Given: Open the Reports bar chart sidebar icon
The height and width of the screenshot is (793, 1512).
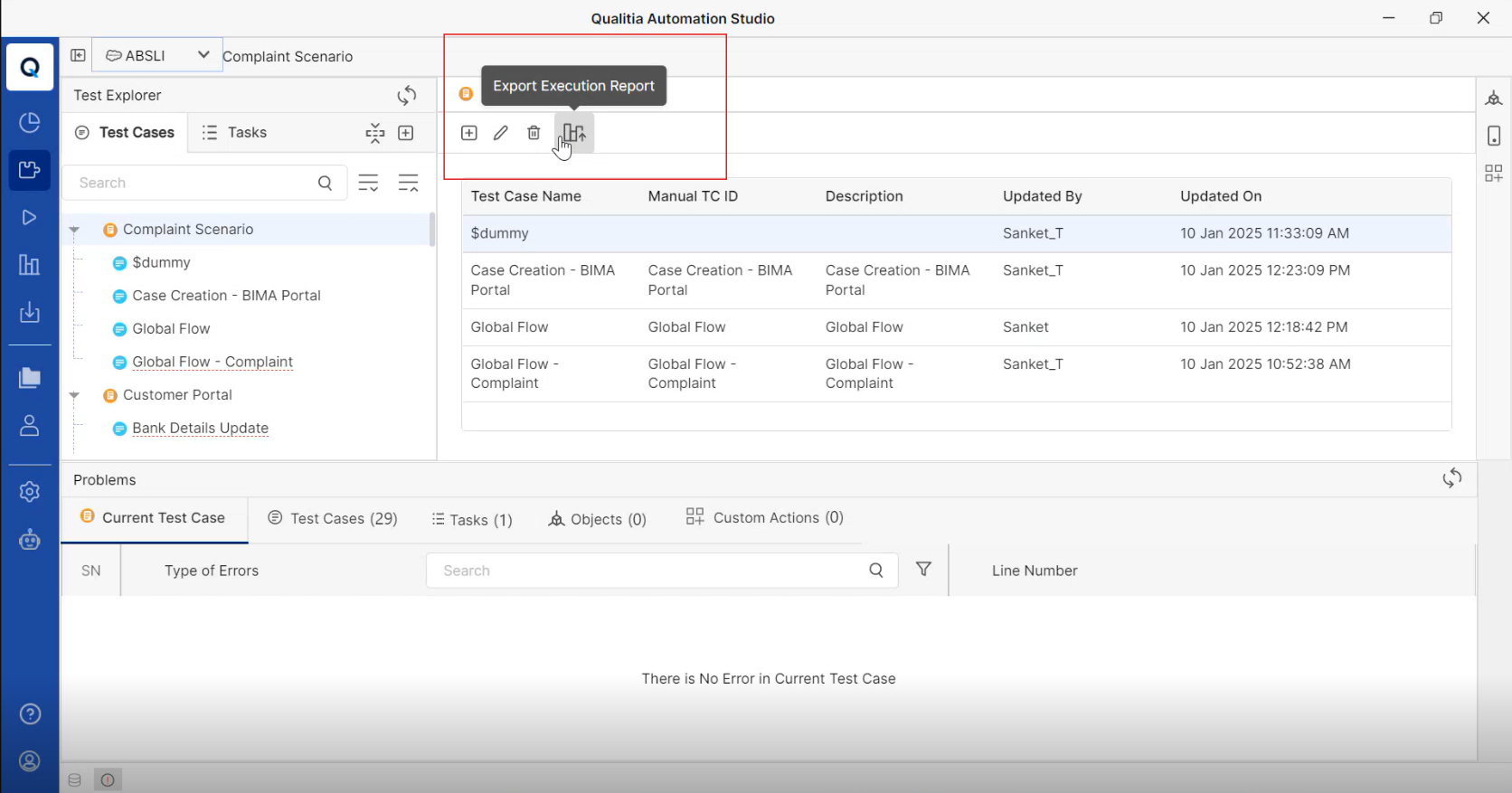Looking at the screenshot, I should pyautogui.click(x=30, y=265).
